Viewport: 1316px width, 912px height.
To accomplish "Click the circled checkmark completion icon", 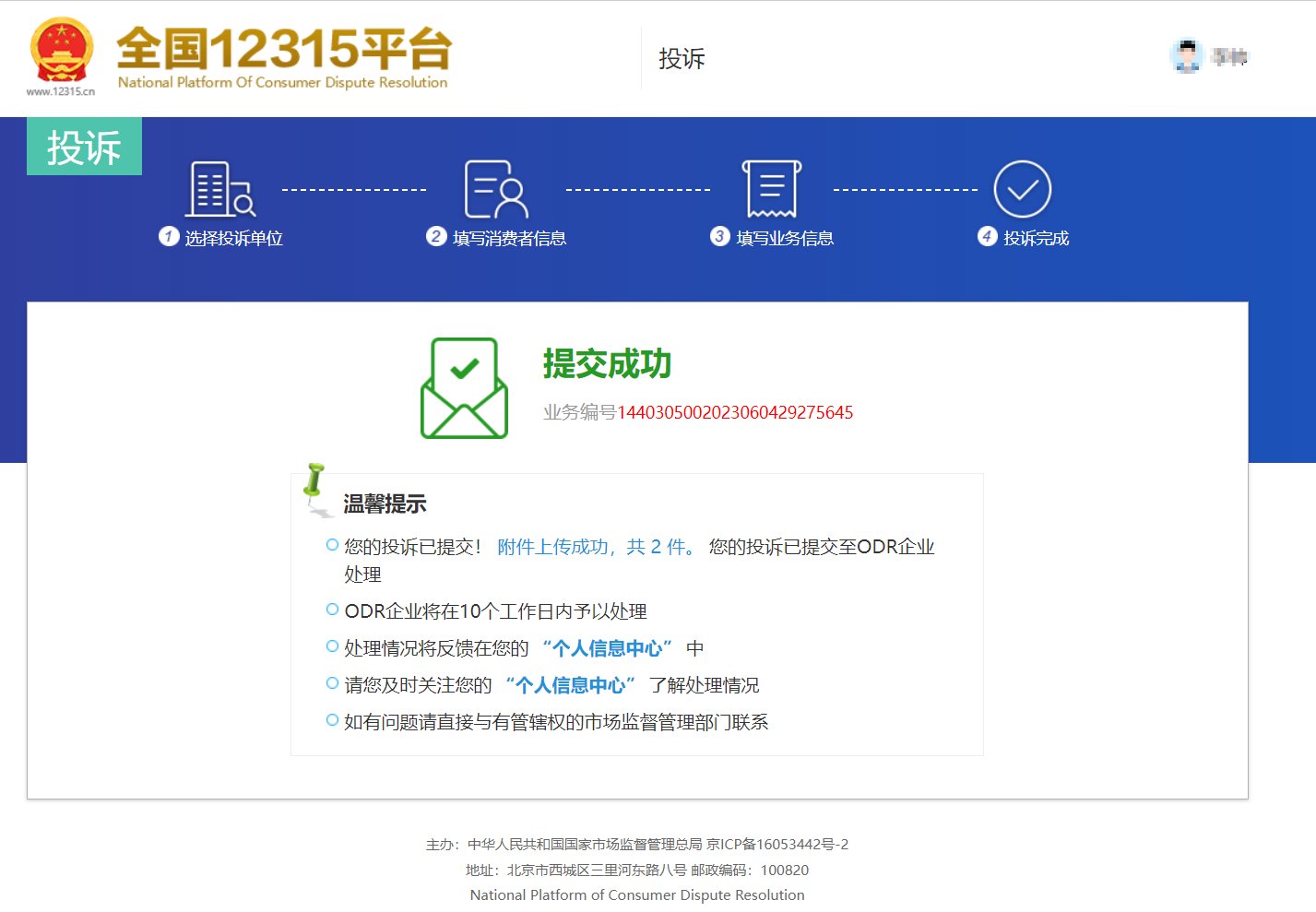I will pyautogui.click(x=1023, y=189).
